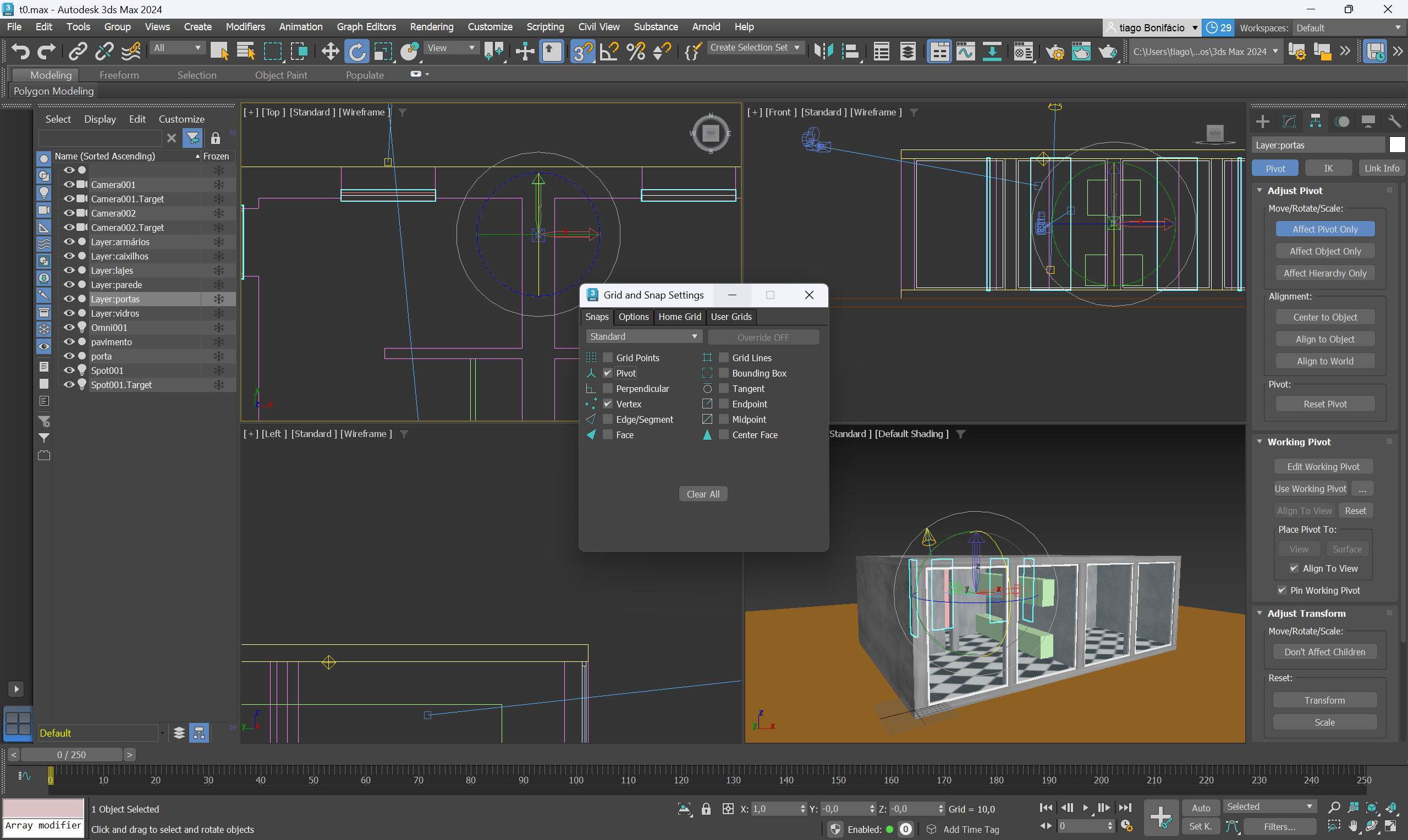Select the Move tool in toolbar
This screenshot has width=1408, height=840.
[329, 52]
